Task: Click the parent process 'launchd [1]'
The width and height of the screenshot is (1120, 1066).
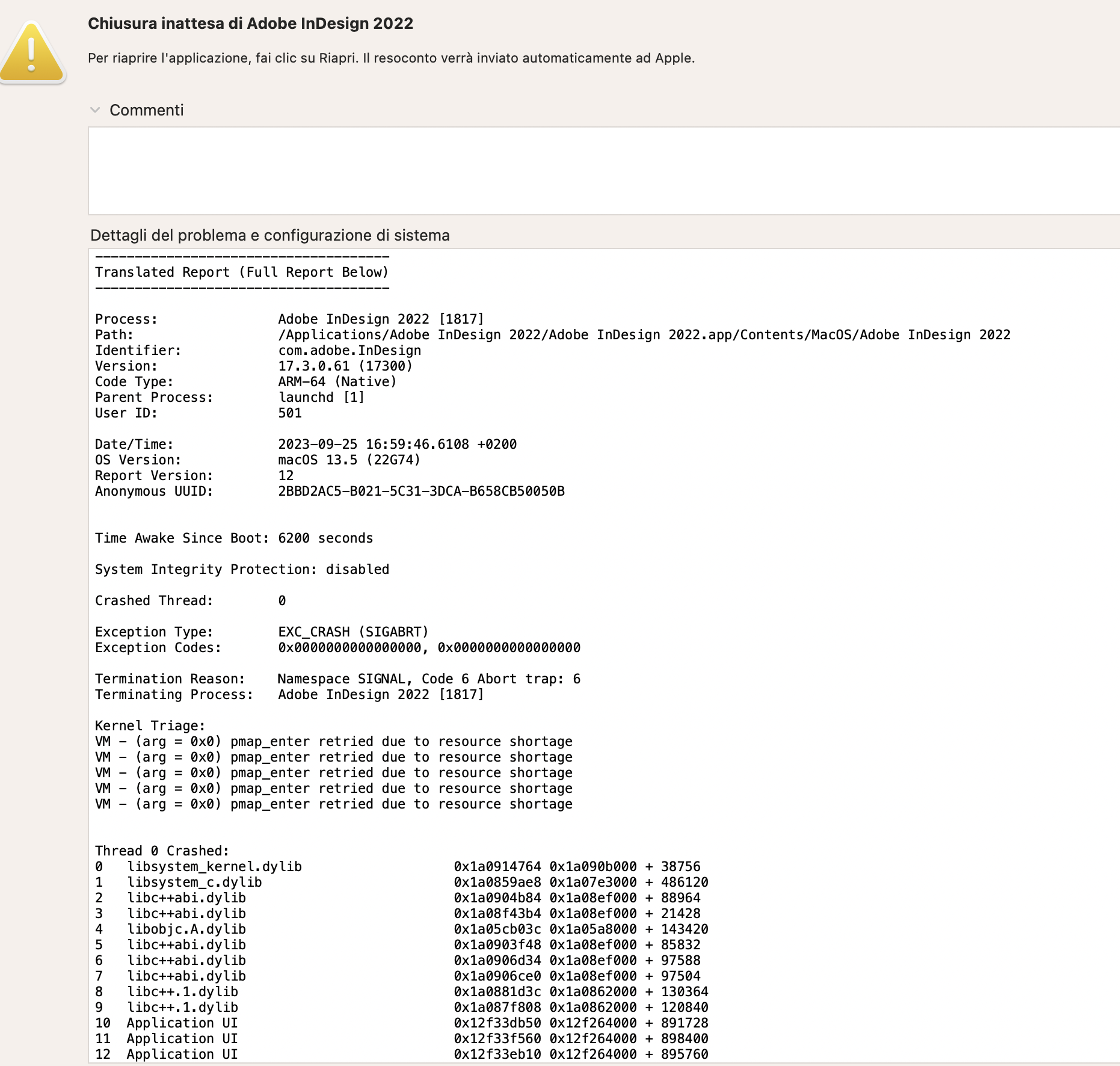Action: (x=321, y=397)
